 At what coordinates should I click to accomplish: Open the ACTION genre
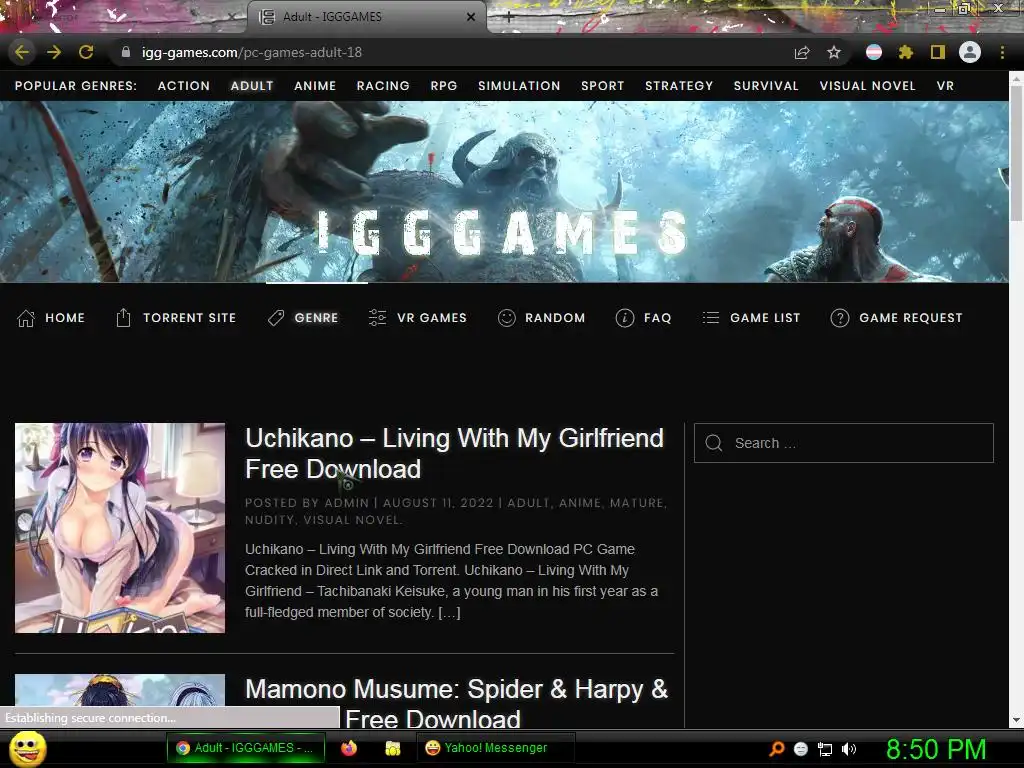[184, 86]
